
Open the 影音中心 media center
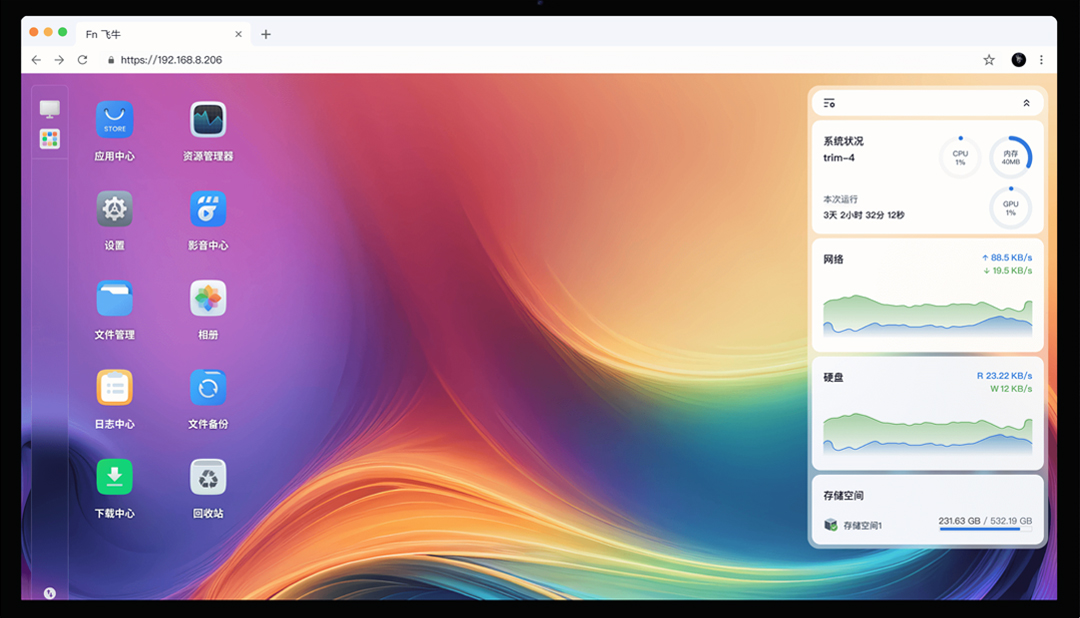[208, 209]
